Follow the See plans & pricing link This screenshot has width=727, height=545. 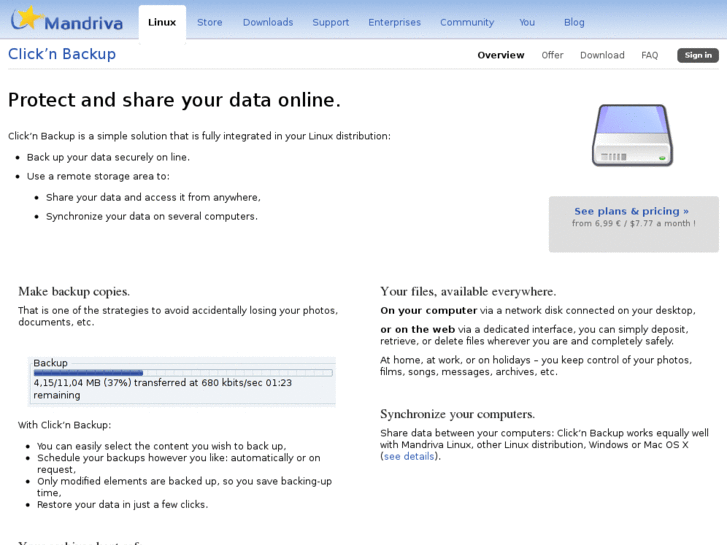tap(631, 211)
